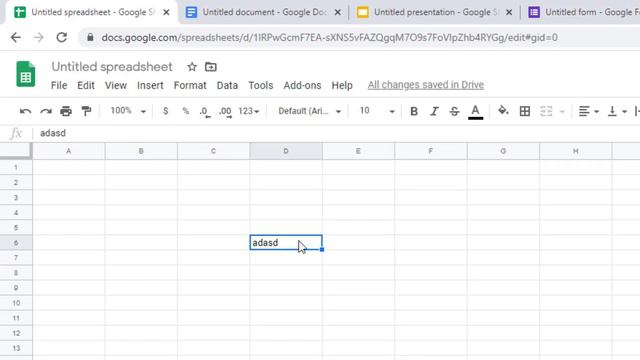The height and width of the screenshot is (360, 640).
Task: Toggle bold formatting
Action: point(413,111)
